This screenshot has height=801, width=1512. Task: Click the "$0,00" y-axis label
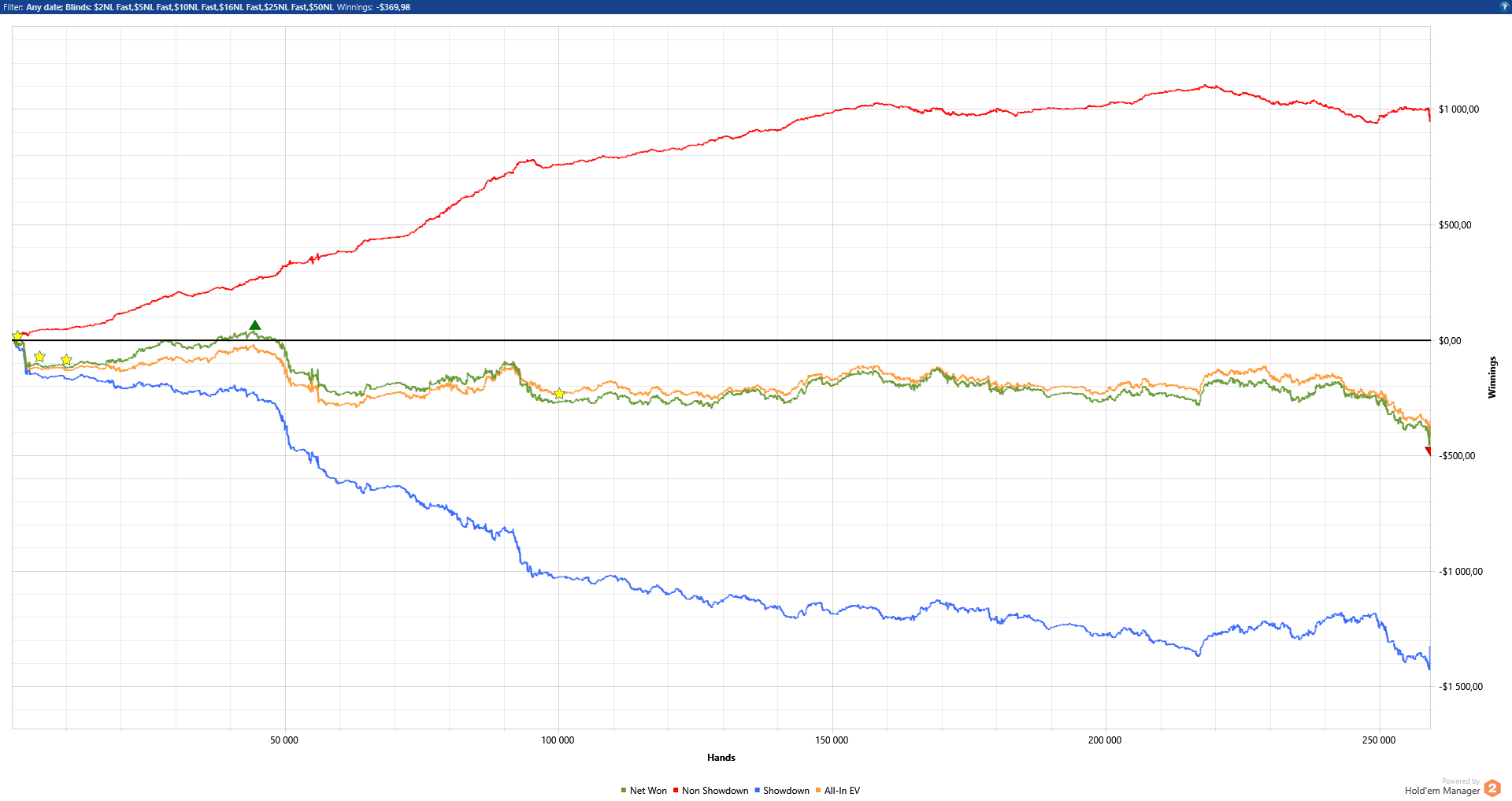pyautogui.click(x=1450, y=341)
